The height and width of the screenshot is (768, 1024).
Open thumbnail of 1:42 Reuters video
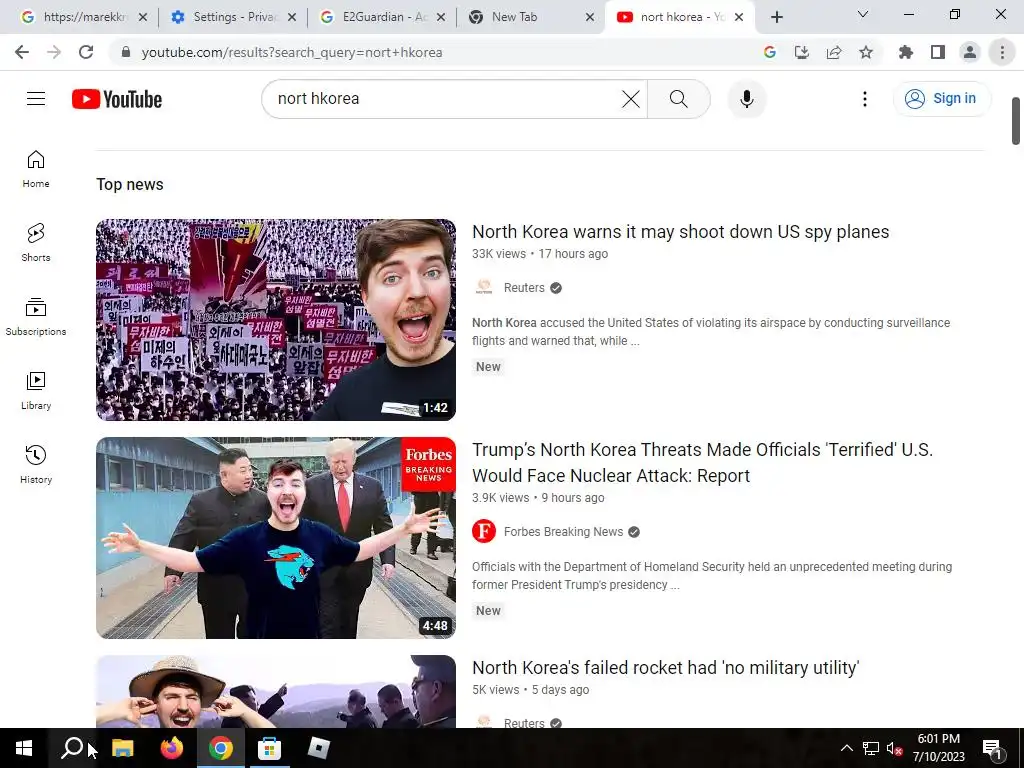point(276,319)
